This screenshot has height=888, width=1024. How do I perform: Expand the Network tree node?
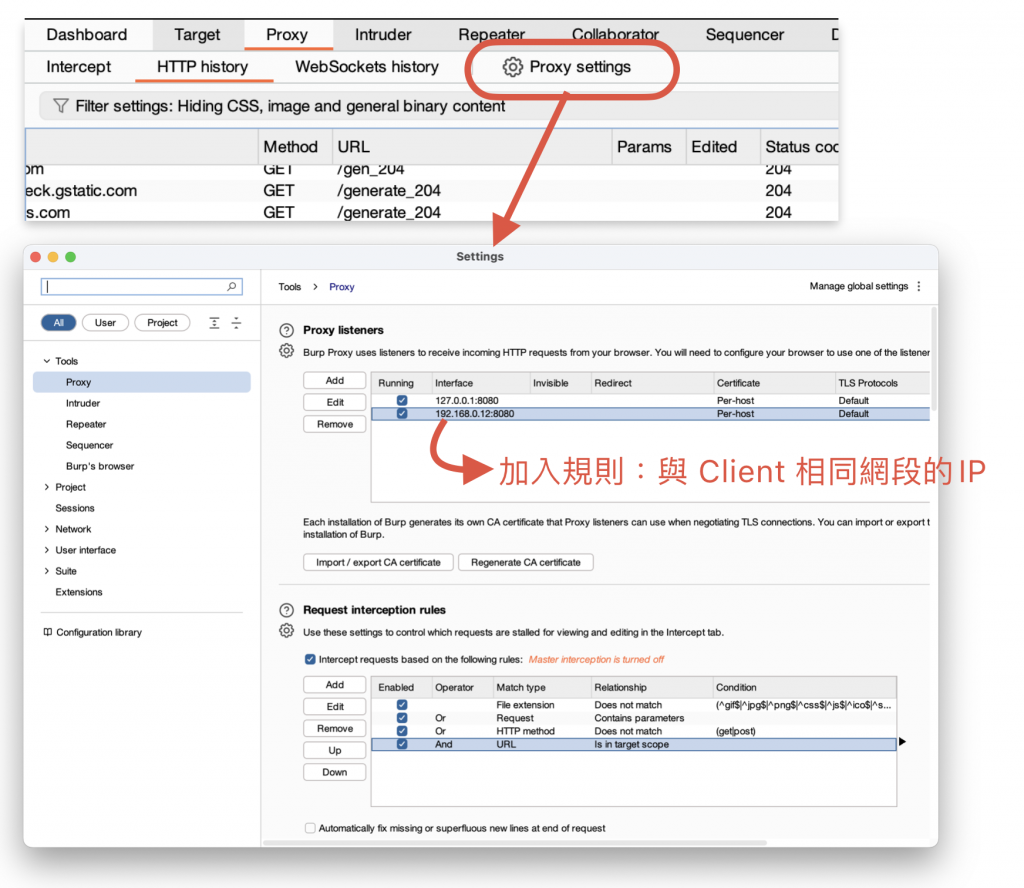pos(47,529)
